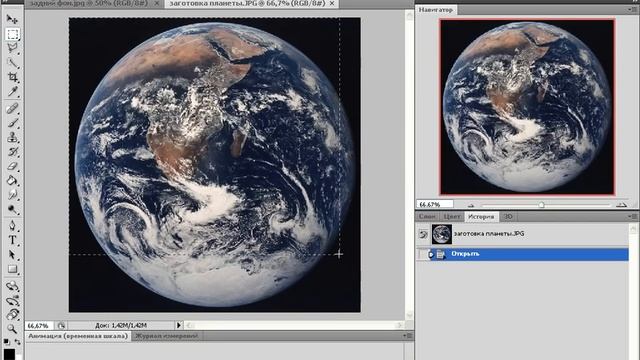Viewport: 640px width, 360px height.
Task: Select the Clone Stamp tool
Action: [12, 137]
